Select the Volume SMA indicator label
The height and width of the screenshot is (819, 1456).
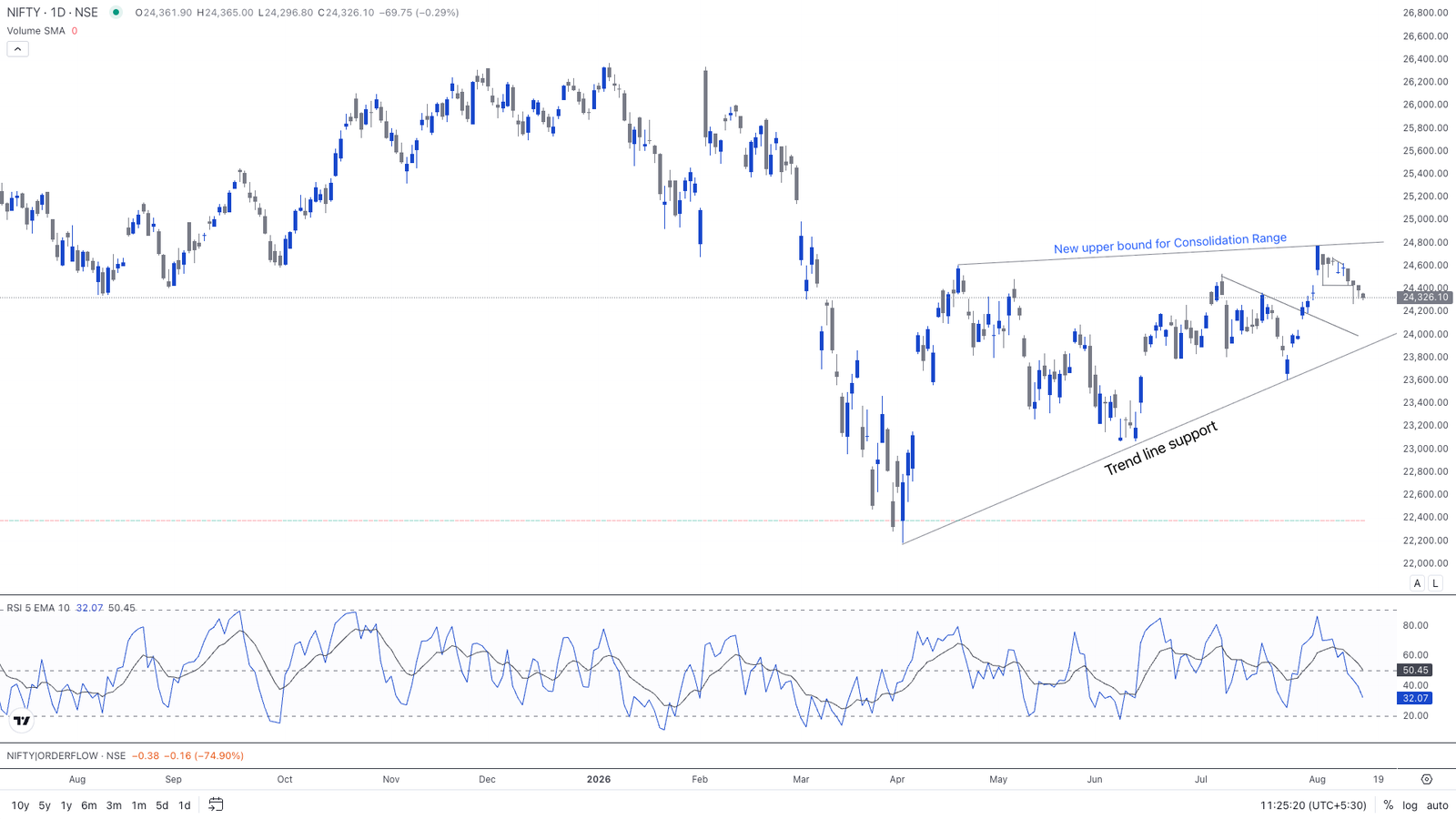click(x=36, y=31)
